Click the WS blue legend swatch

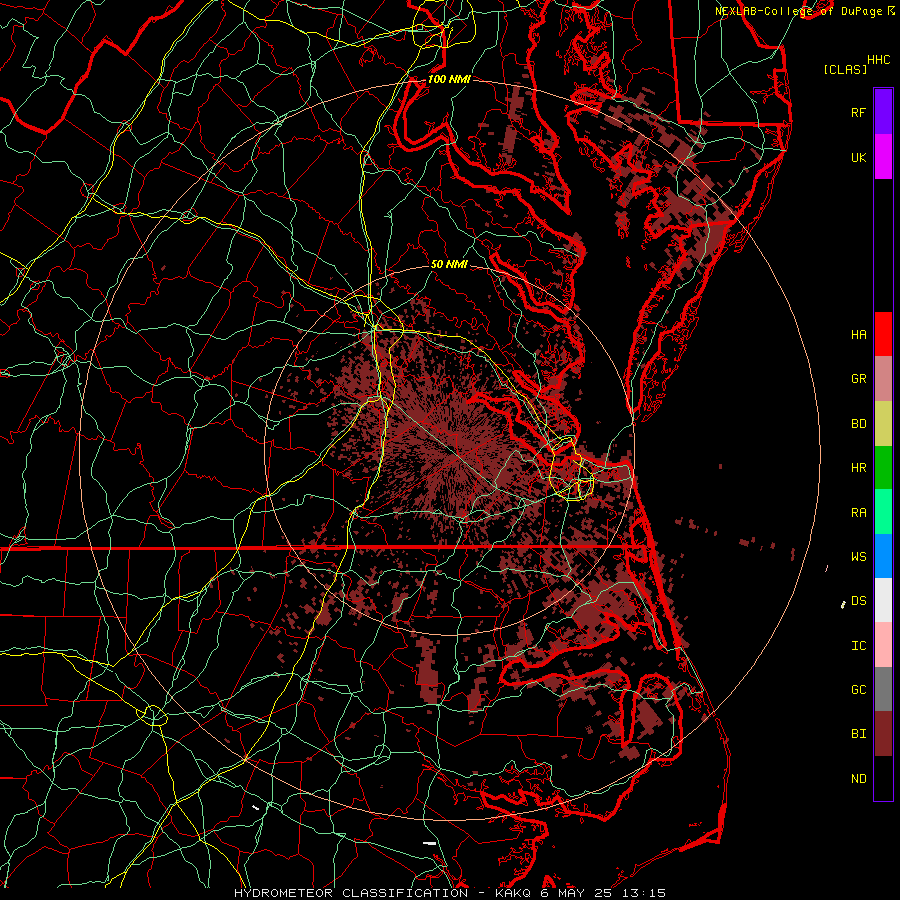[883, 556]
